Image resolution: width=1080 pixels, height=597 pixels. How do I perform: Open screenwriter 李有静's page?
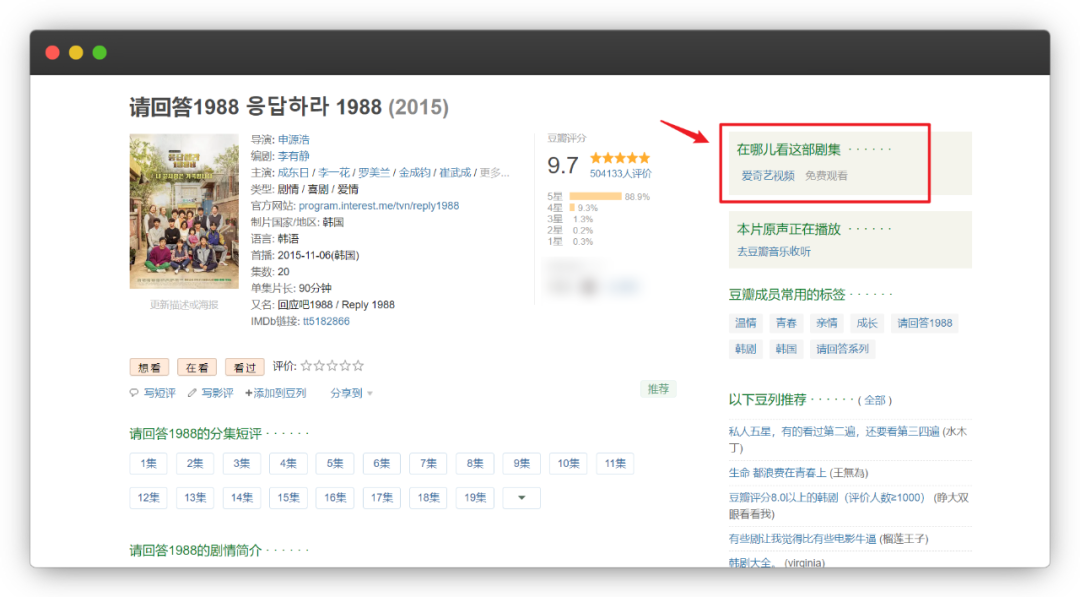293,156
